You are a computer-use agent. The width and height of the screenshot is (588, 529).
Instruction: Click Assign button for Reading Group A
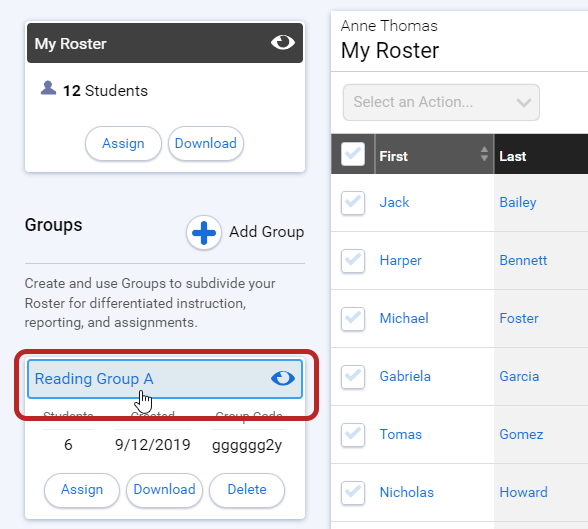82,490
